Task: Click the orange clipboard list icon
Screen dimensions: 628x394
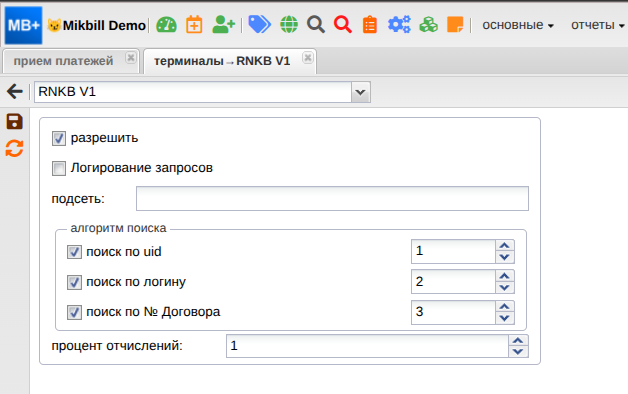Action: coord(370,25)
